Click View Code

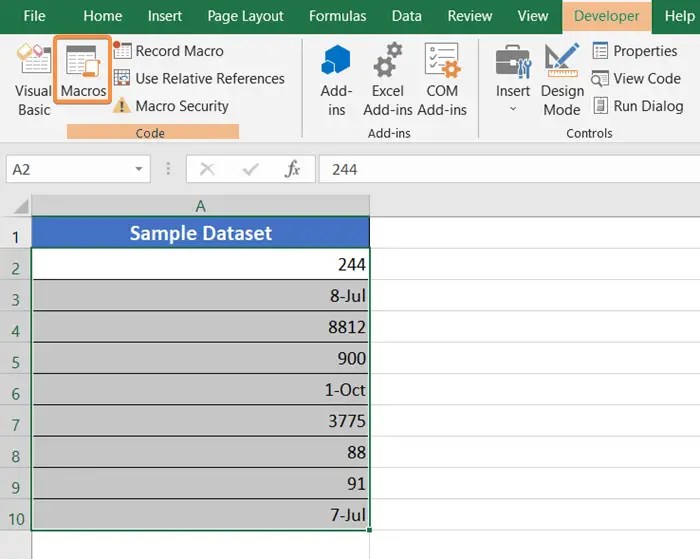tap(636, 79)
